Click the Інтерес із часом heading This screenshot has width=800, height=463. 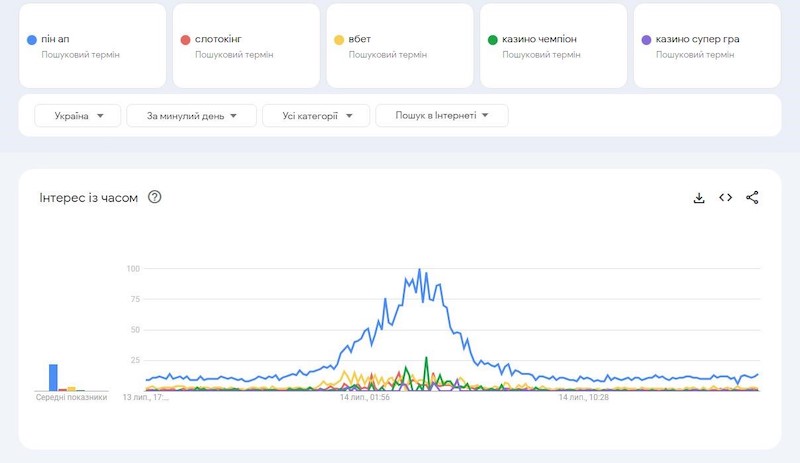(89, 198)
